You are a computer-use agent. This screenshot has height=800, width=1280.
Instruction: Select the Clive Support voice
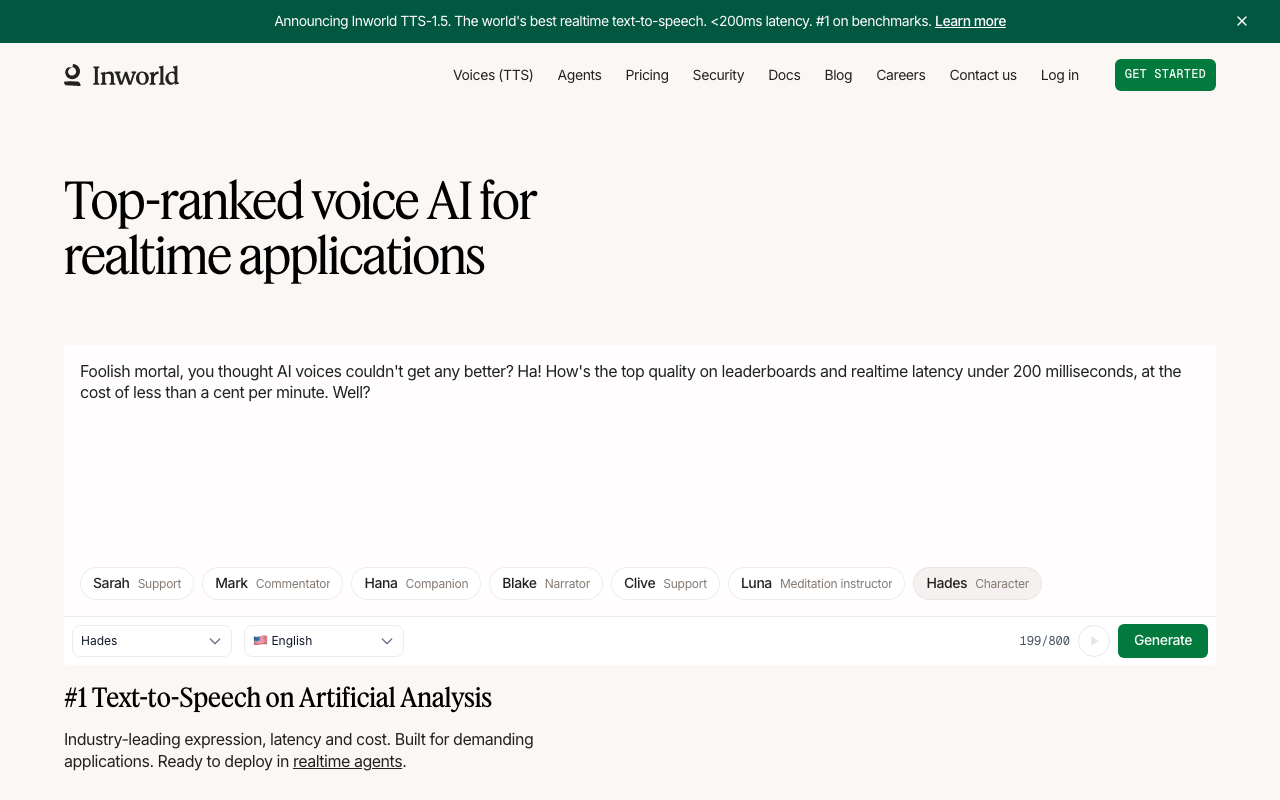[x=665, y=584]
